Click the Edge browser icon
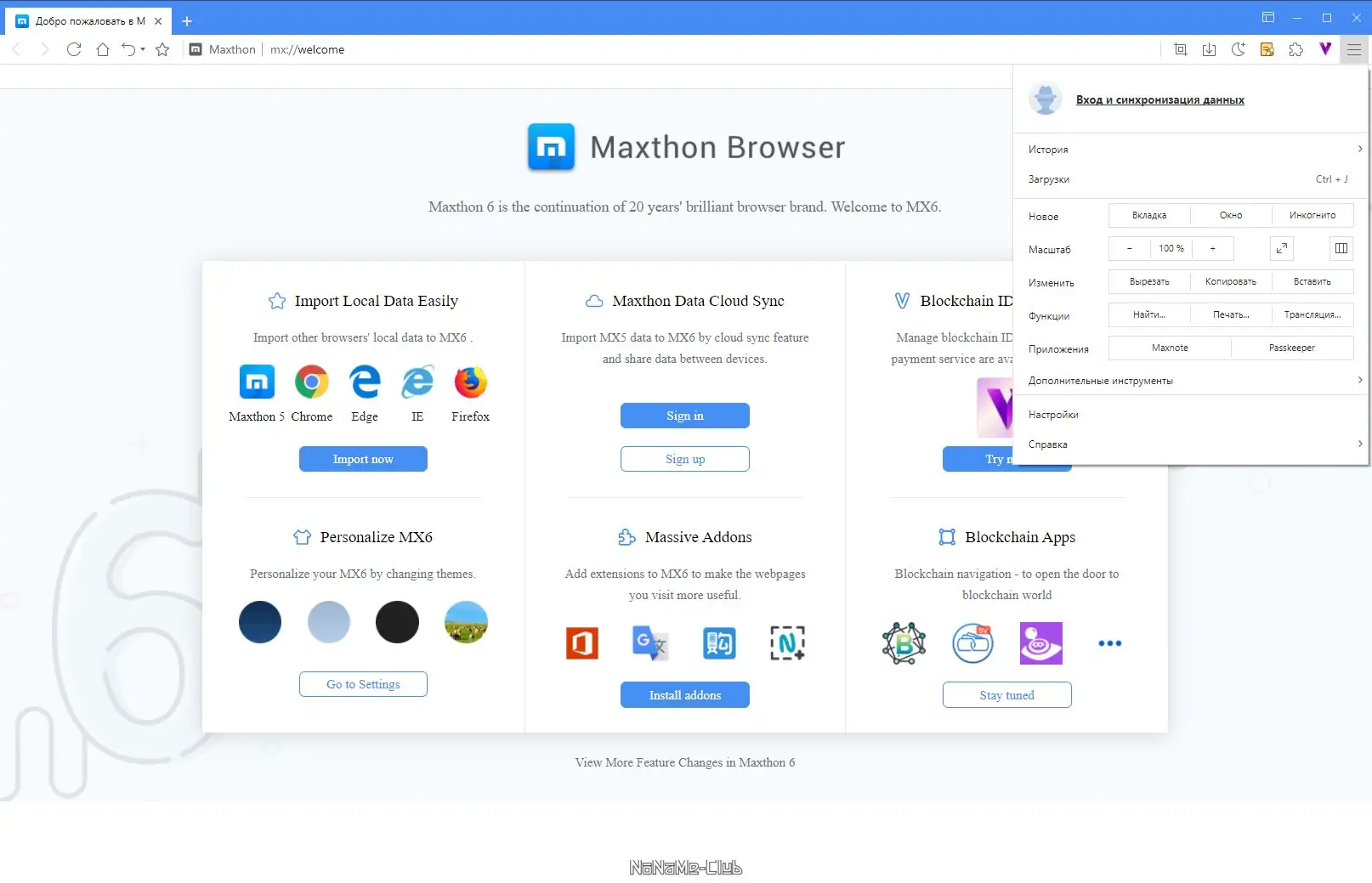 pos(365,382)
